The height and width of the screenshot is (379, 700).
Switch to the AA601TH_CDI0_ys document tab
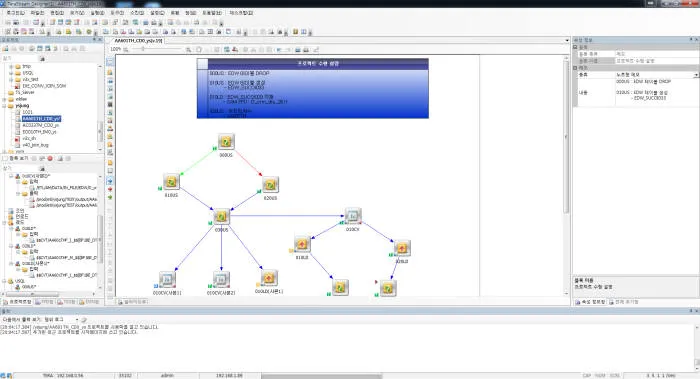(138, 41)
